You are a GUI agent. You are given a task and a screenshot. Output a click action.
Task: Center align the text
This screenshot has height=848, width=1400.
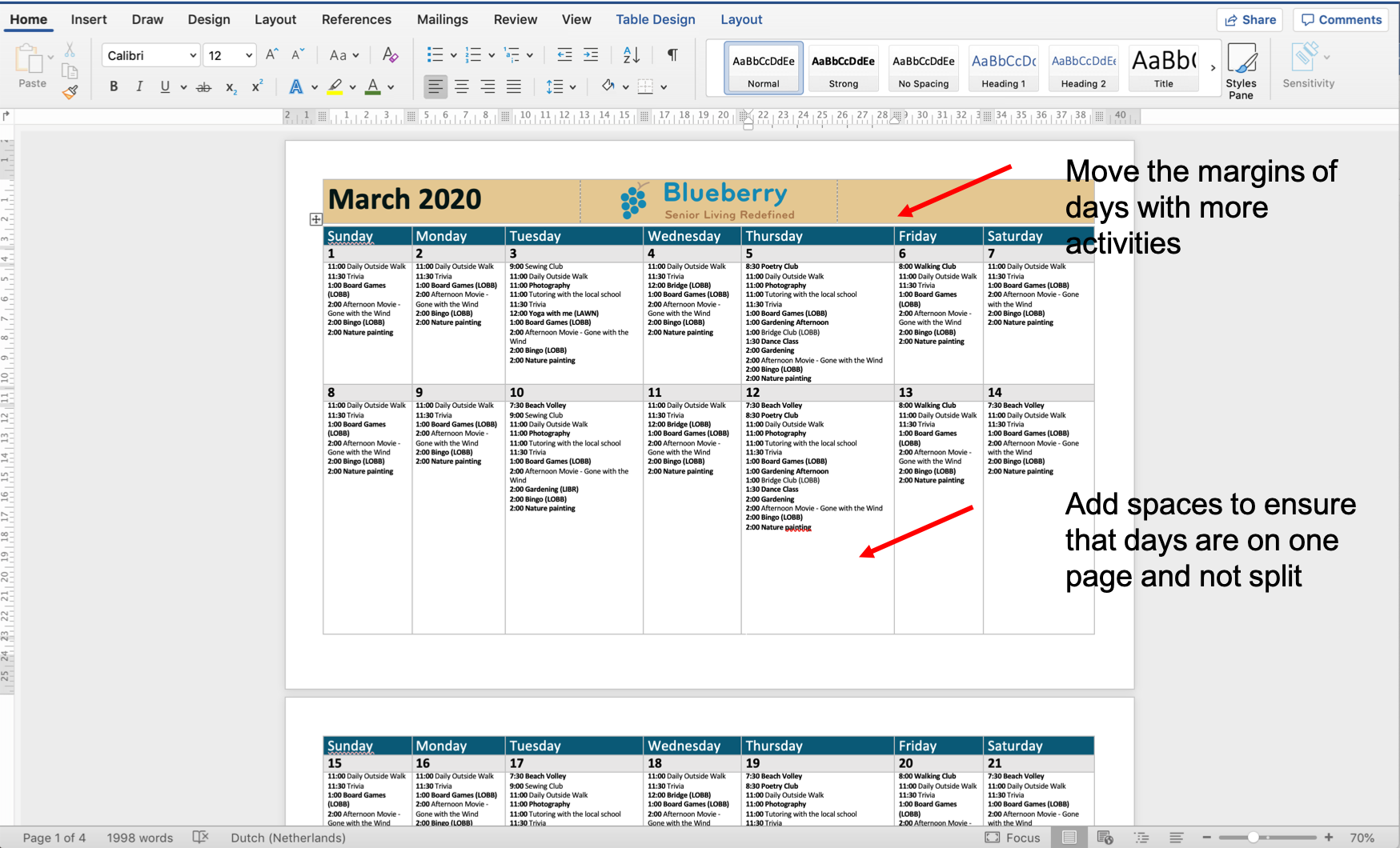point(462,86)
